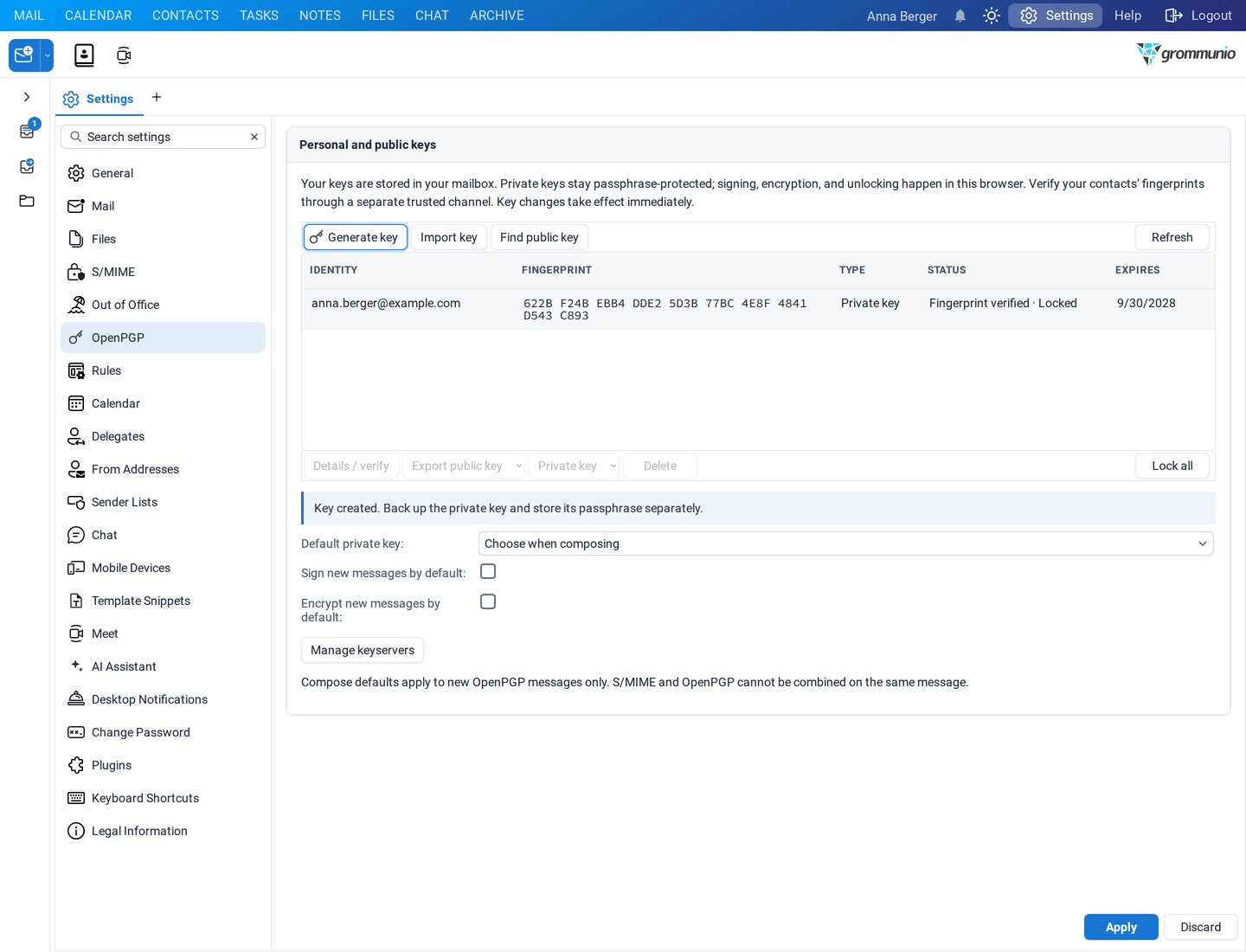This screenshot has width=1246, height=952.
Task: Click the grommunio logo
Action: [1185, 54]
